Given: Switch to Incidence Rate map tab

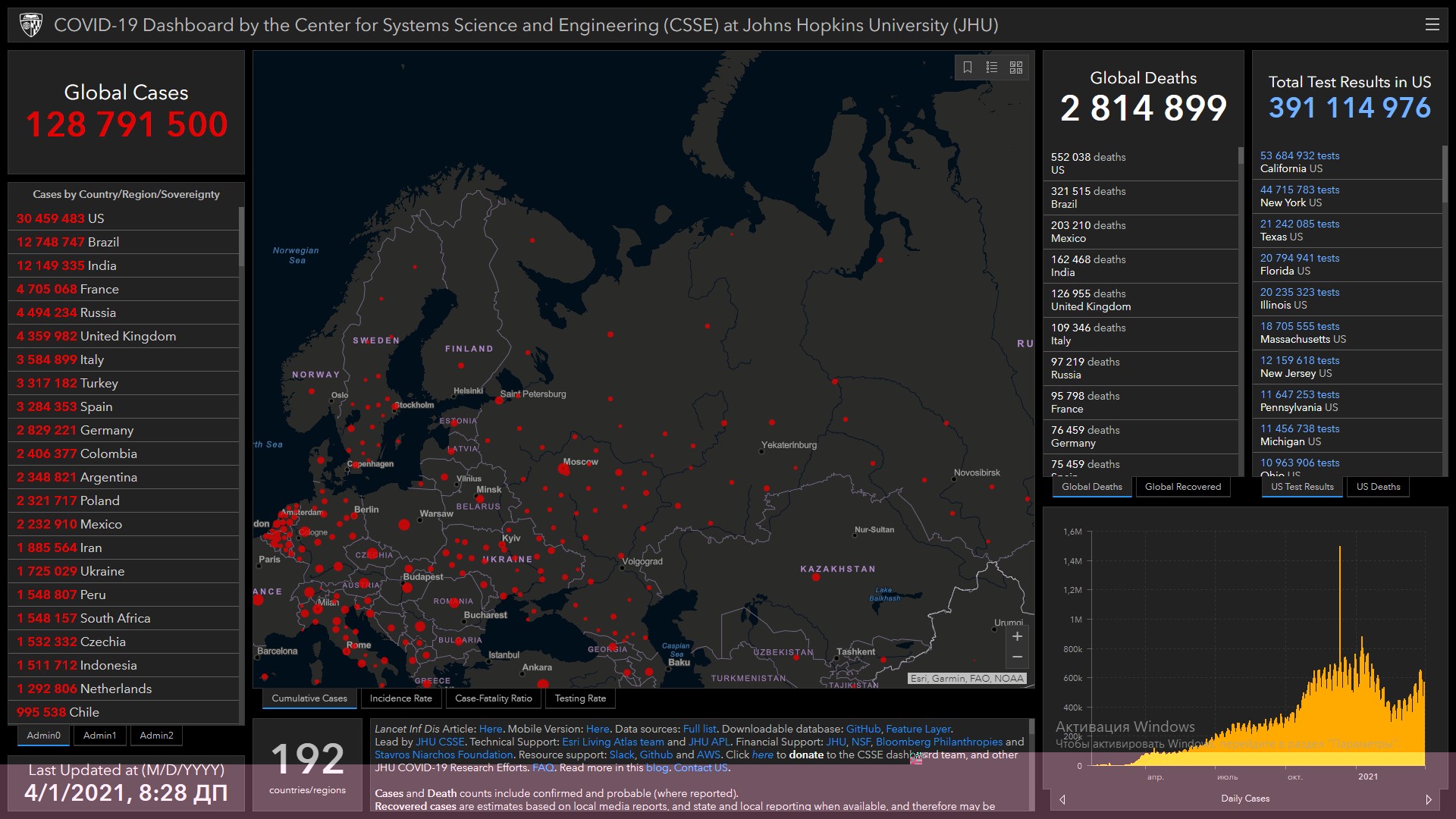Looking at the screenshot, I should click(x=400, y=698).
